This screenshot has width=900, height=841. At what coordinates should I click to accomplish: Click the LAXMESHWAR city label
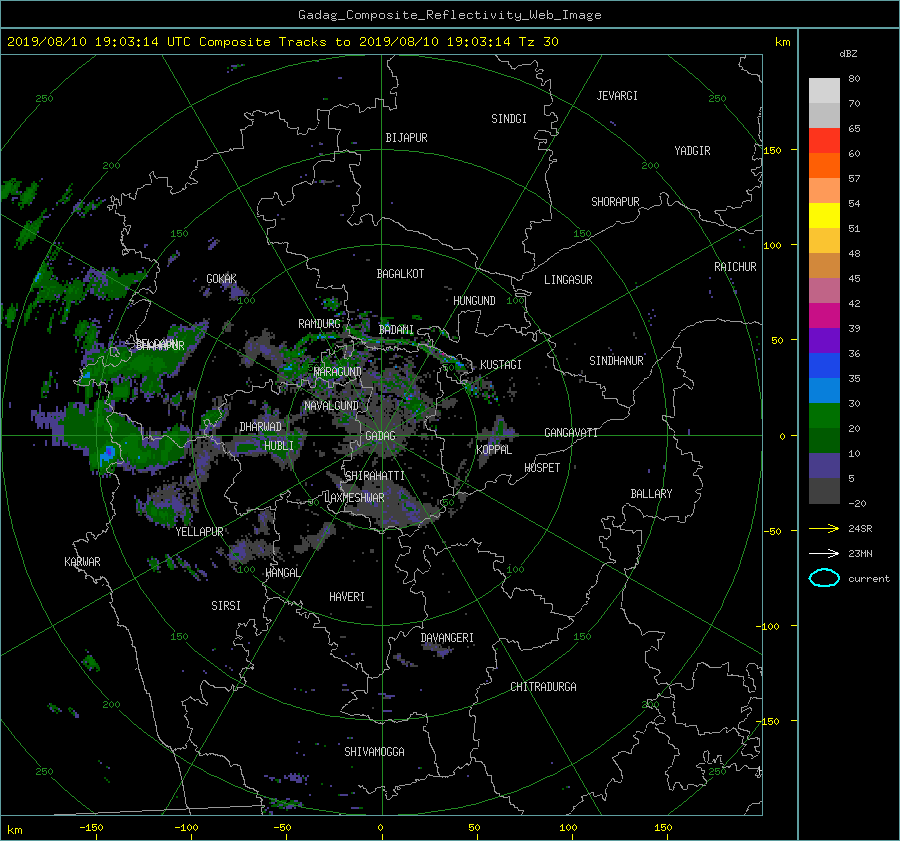click(x=354, y=498)
